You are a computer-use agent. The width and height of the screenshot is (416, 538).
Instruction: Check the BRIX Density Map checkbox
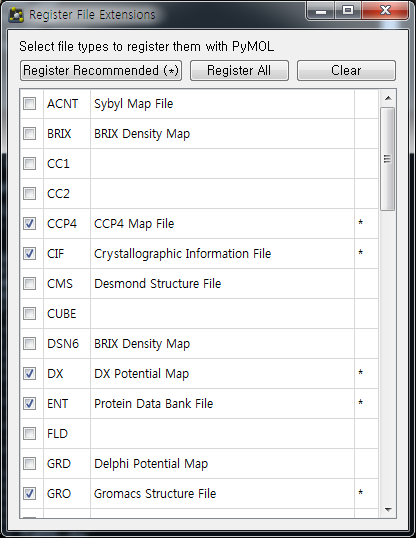click(30, 133)
